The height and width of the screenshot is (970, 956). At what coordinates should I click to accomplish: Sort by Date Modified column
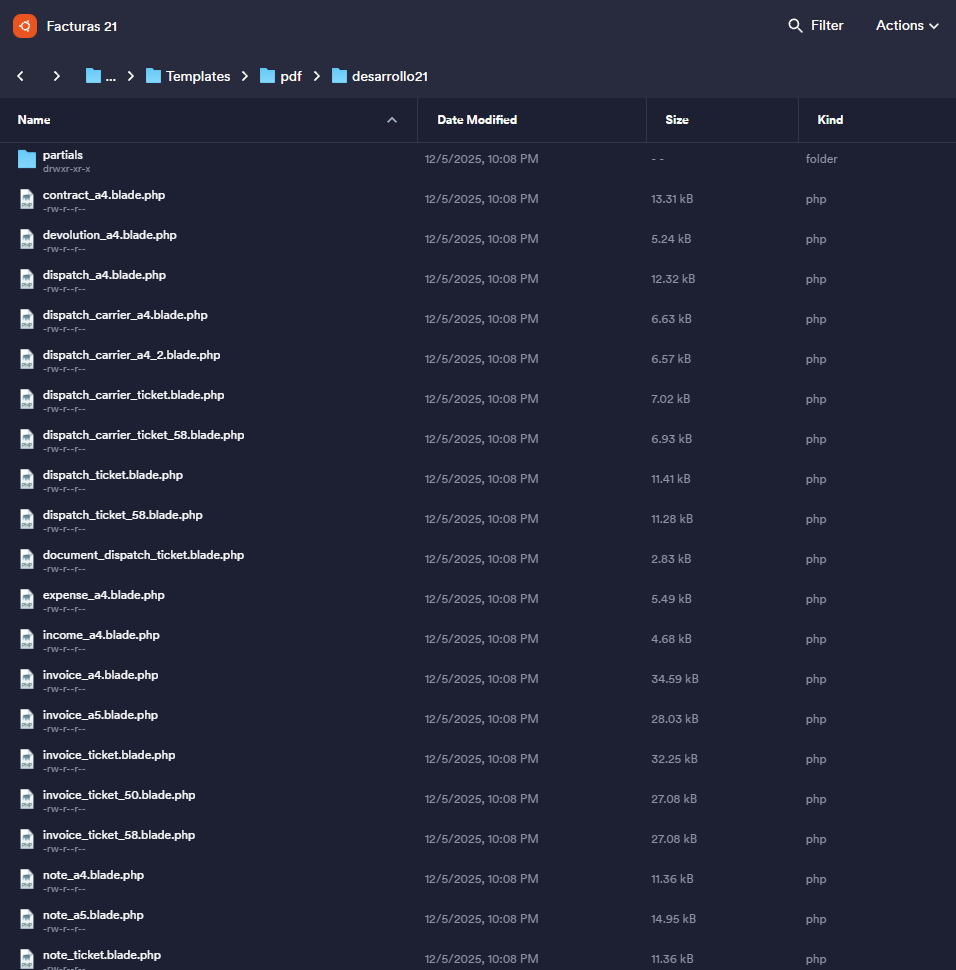(477, 120)
